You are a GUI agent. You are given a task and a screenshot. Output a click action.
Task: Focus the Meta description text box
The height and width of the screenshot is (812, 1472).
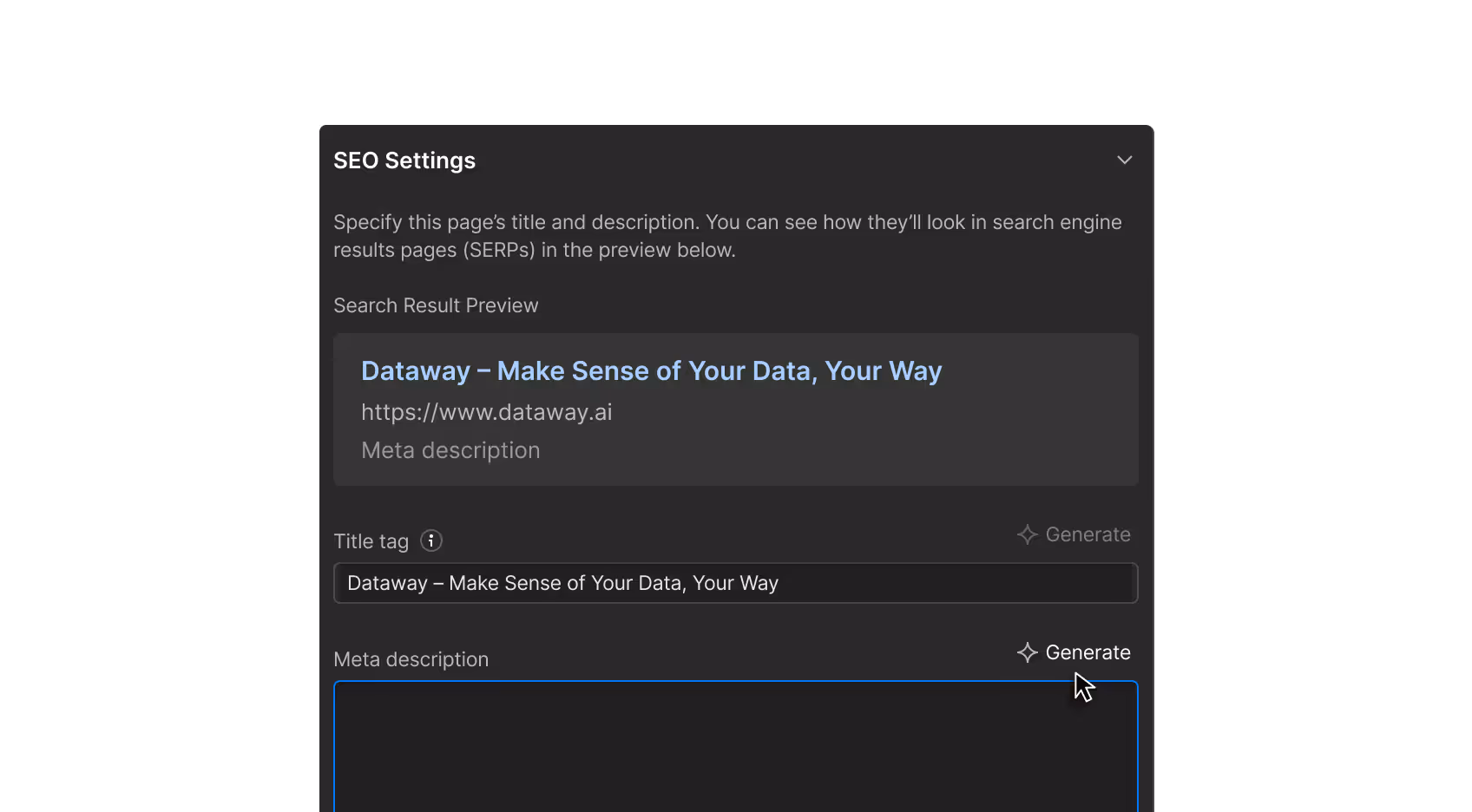click(735, 746)
